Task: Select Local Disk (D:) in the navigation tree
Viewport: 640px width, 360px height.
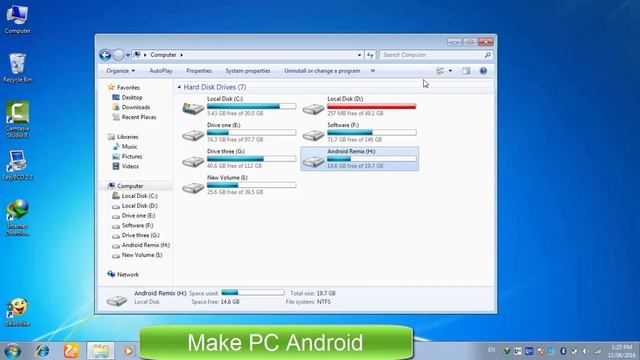Action: tap(139, 206)
